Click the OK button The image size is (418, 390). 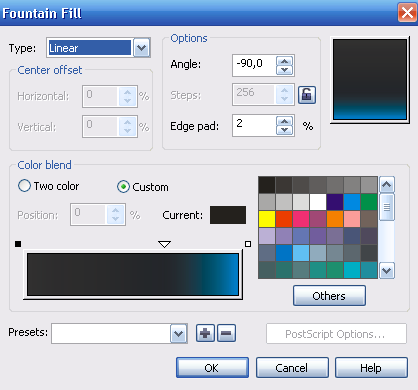pyautogui.click(x=212, y=368)
